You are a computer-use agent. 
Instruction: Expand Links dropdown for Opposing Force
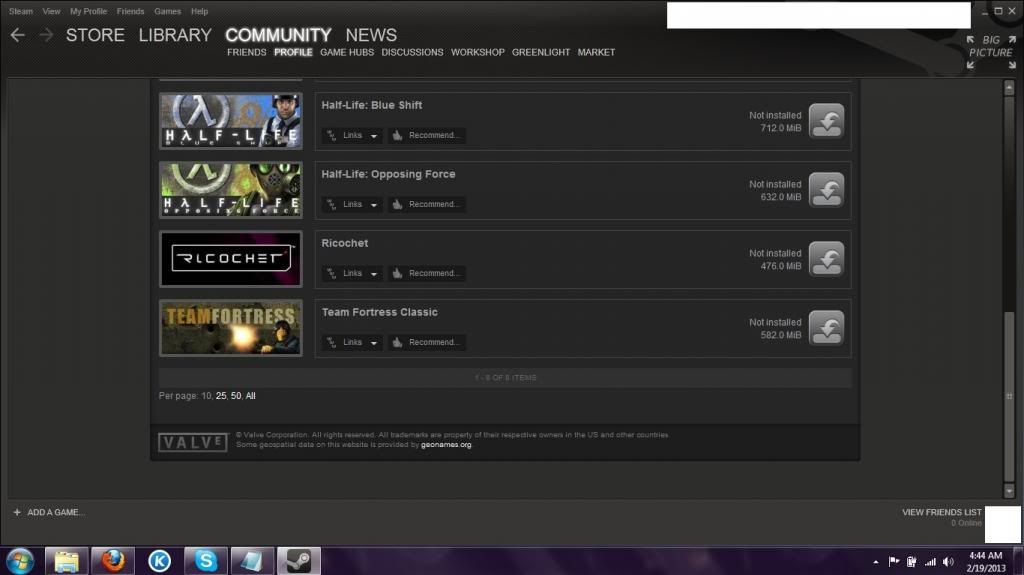point(352,205)
